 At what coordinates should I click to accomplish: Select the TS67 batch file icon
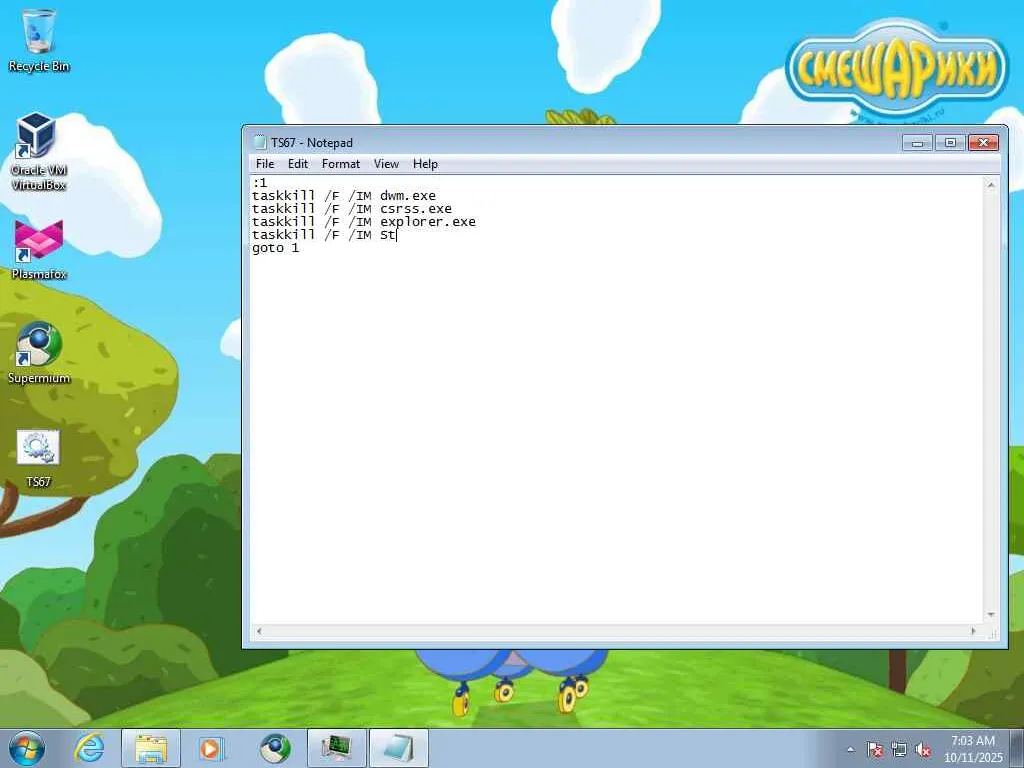[x=38, y=458]
